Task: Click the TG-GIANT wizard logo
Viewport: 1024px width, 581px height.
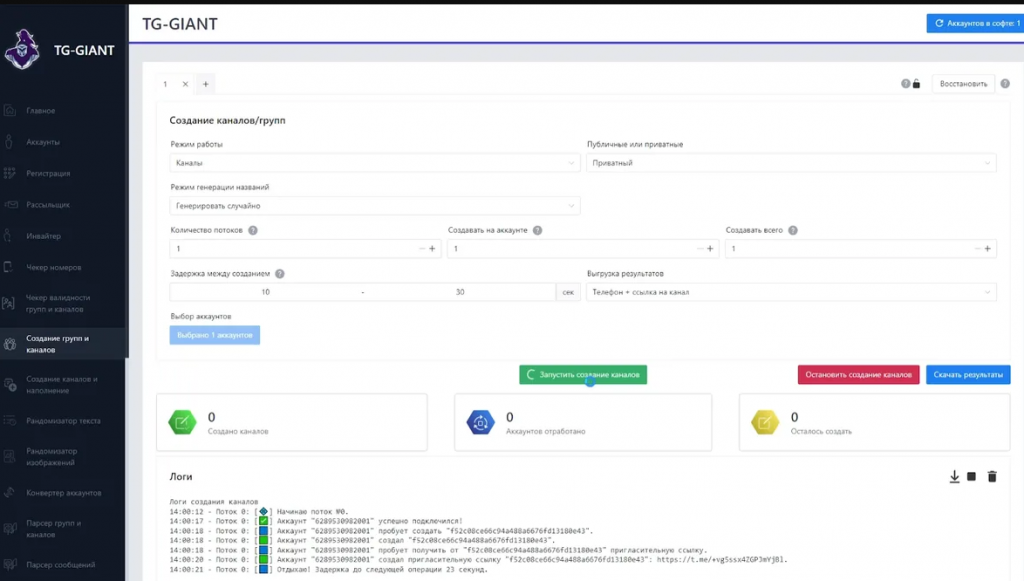Action: click(22, 50)
